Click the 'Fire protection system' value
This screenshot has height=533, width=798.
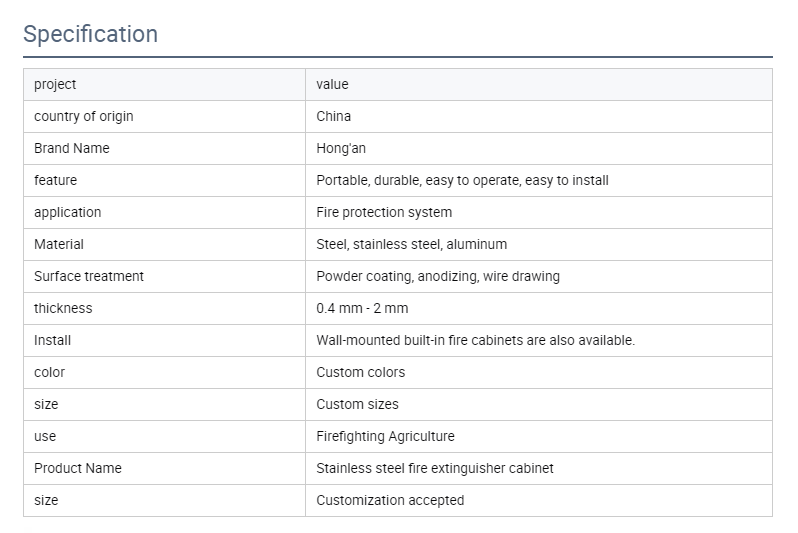pyautogui.click(x=384, y=212)
